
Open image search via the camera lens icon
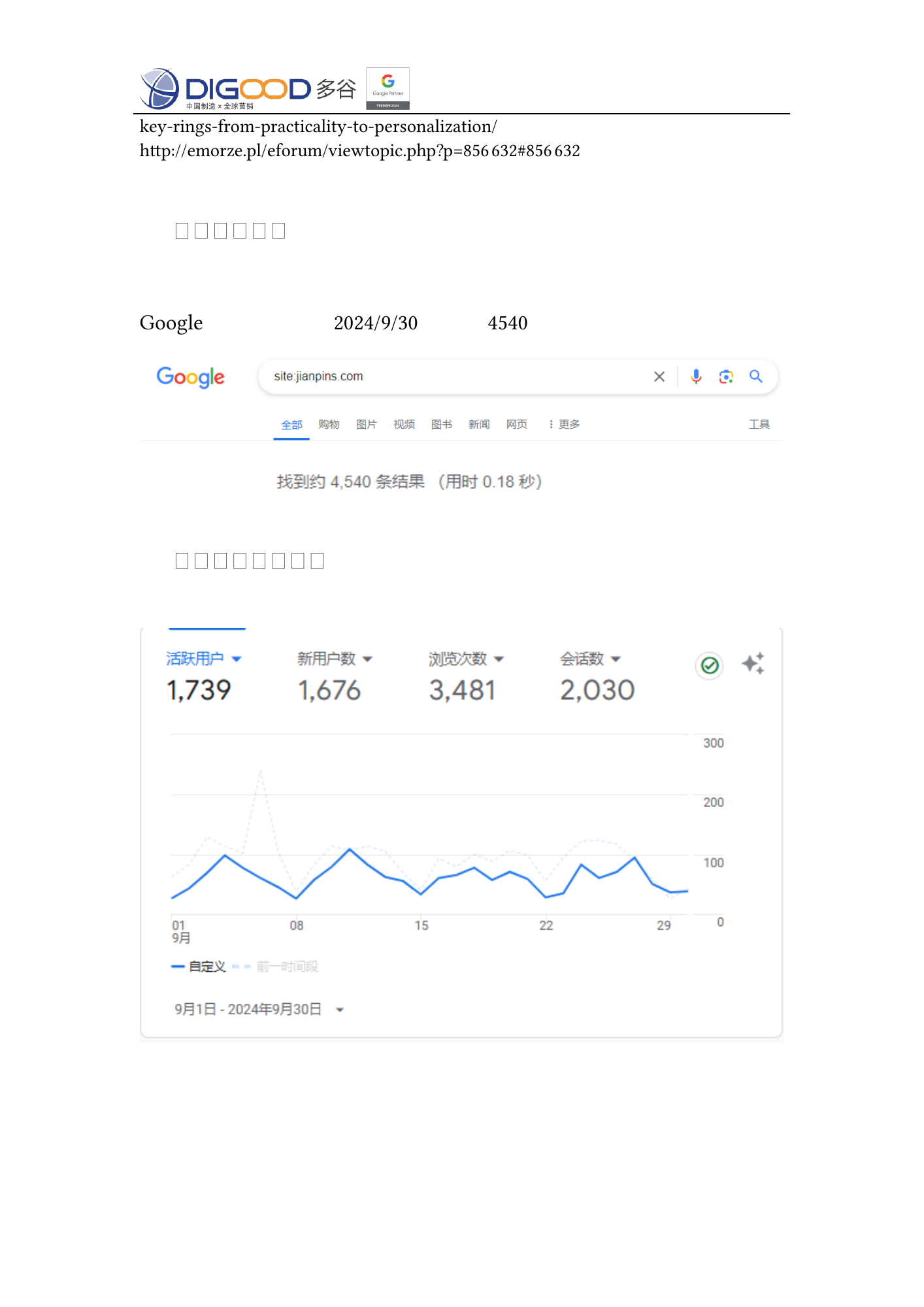(726, 376)
